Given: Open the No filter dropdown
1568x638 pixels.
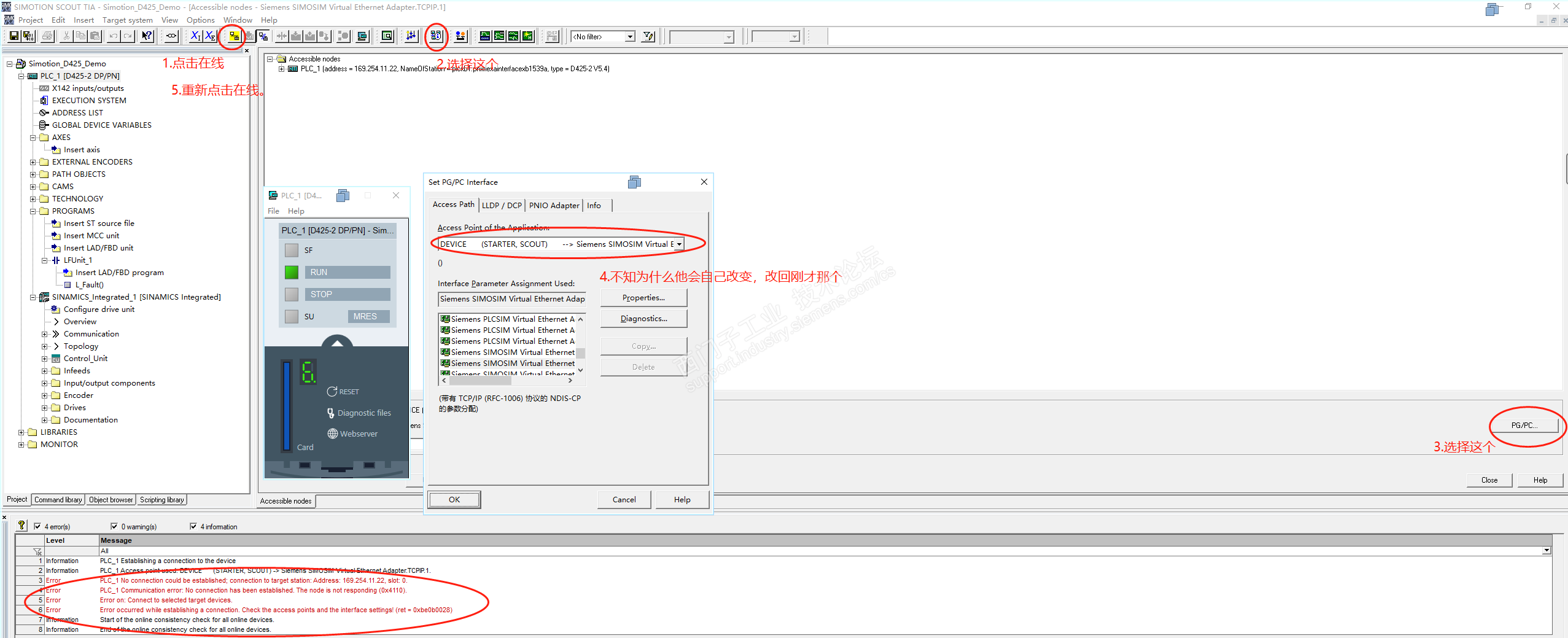Looking at the screenshot, I should point(629,37).
